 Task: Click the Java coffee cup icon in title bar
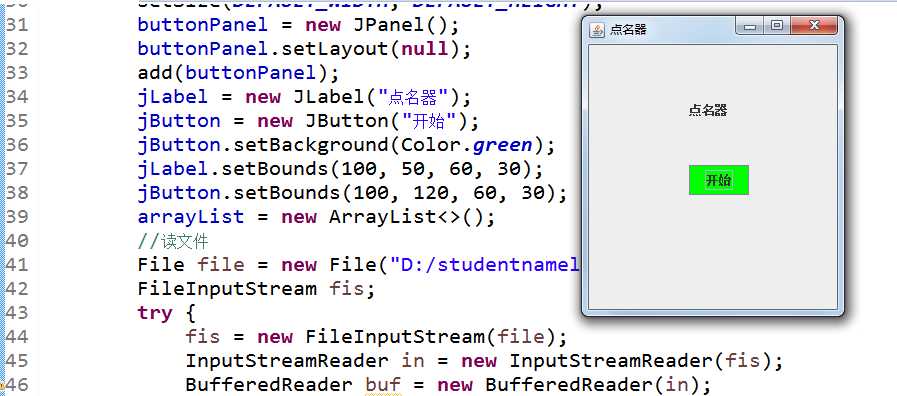coord(597,30)
